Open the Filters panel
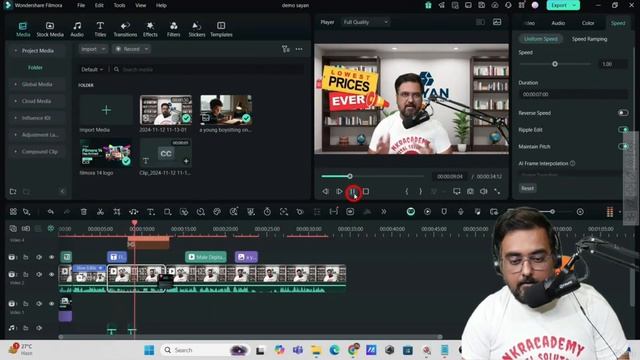The height and width of the screenshot is (360, 640). [x=173, y=29]
